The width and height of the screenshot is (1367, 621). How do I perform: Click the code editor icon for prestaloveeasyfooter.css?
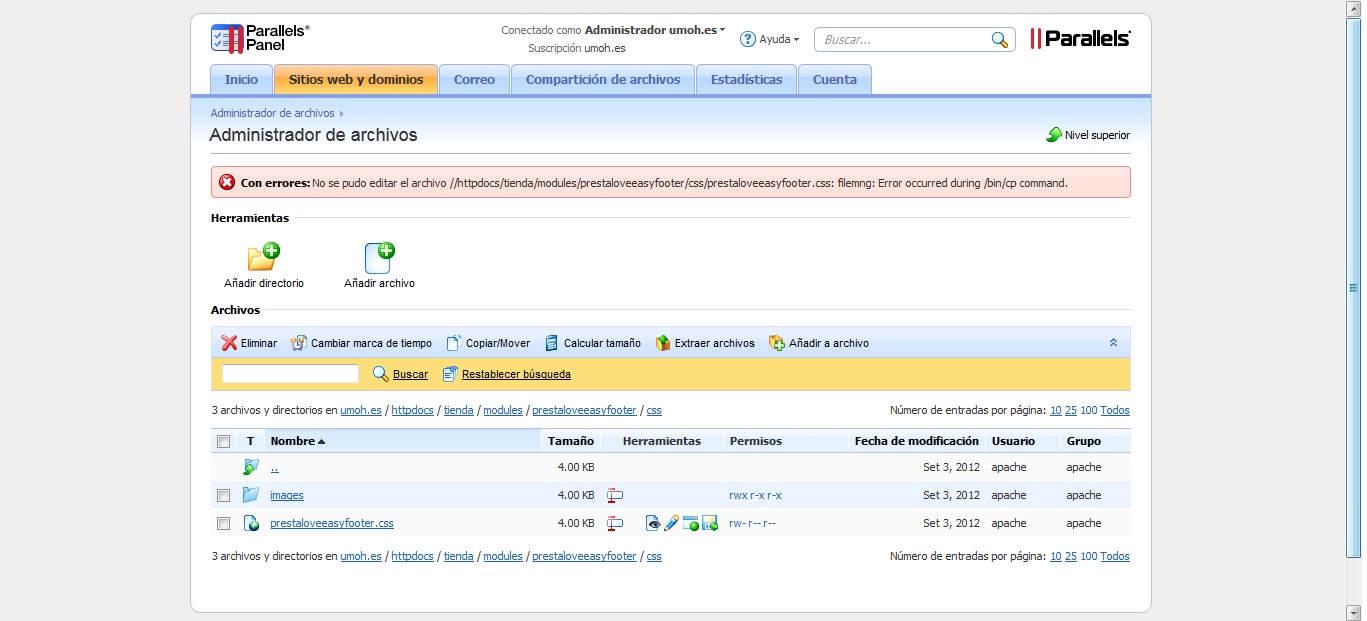(691, 523)
